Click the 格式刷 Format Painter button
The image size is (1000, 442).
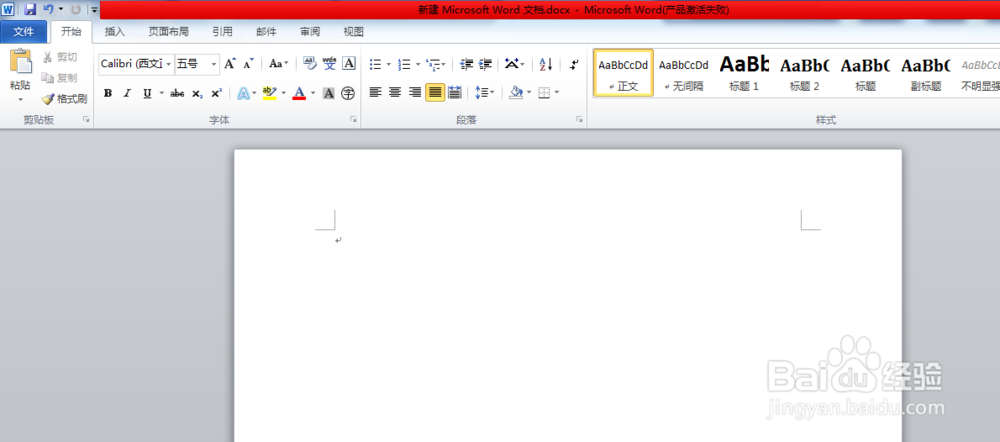pyautogui.click(x=64, y=99)
